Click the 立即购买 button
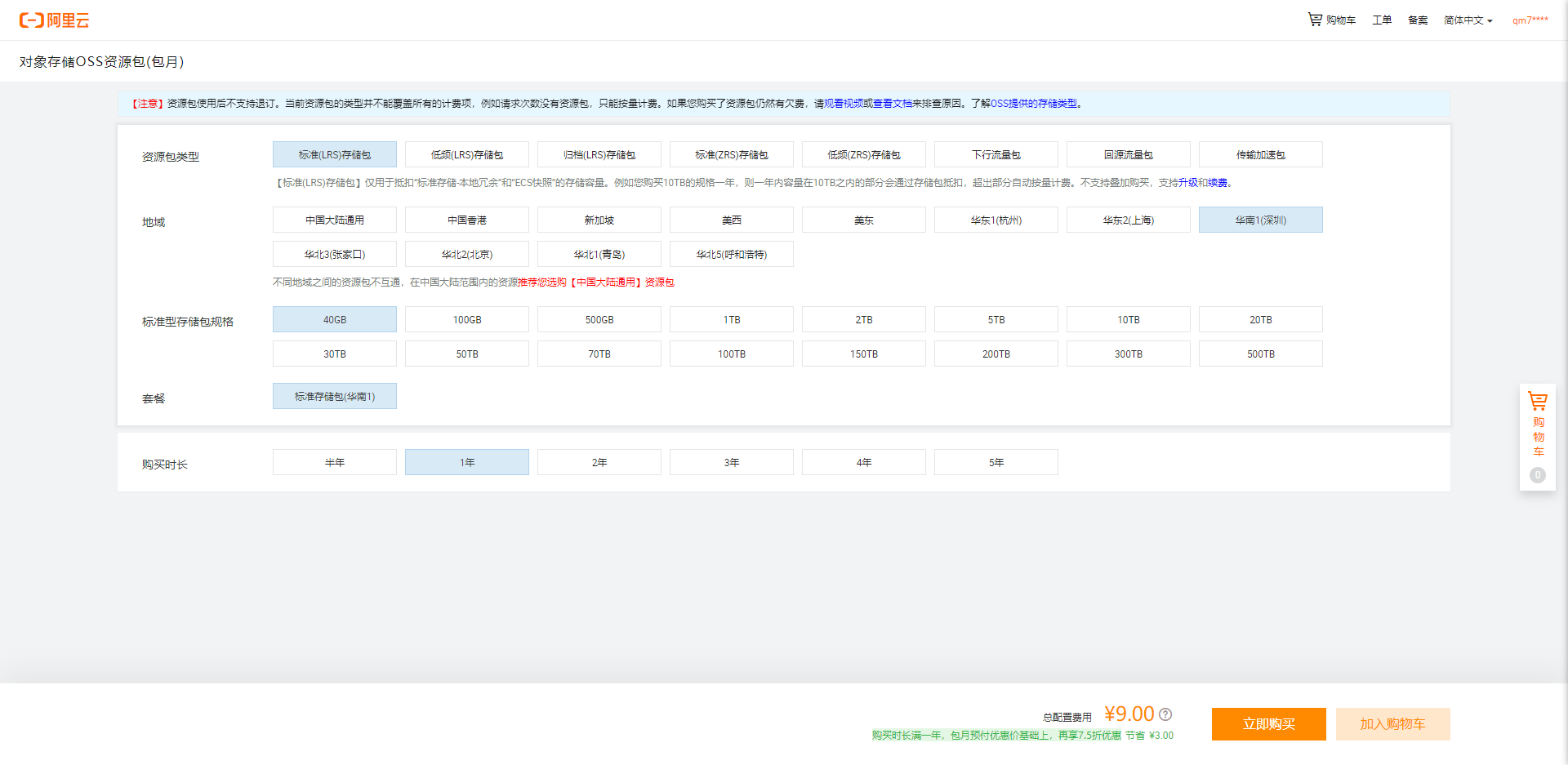 pos(1269,724)
